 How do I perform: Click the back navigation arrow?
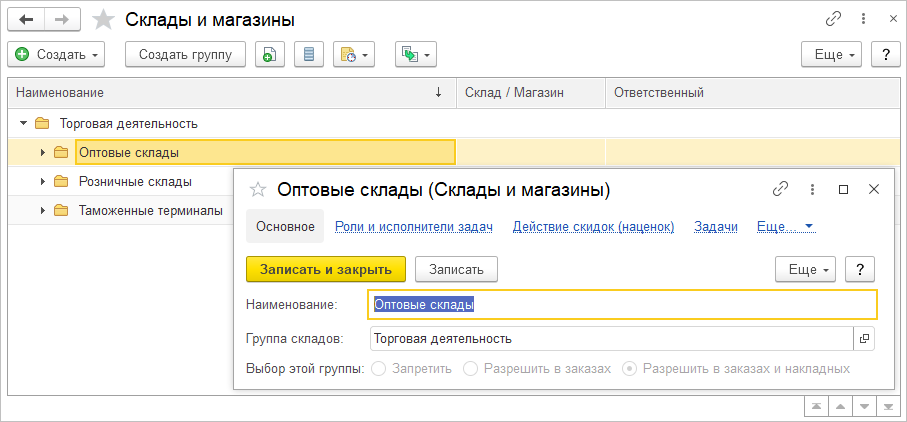point(26,19)
